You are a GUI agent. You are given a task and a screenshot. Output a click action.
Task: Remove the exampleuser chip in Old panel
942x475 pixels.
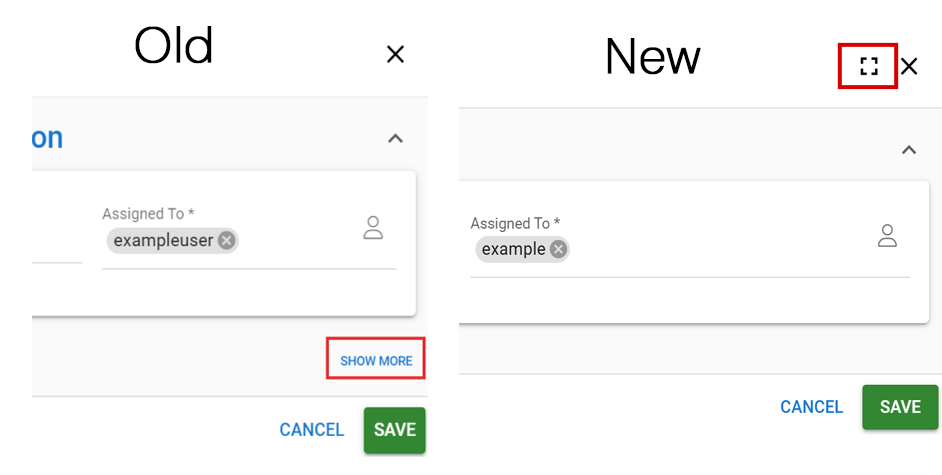(x=227, y=240)
